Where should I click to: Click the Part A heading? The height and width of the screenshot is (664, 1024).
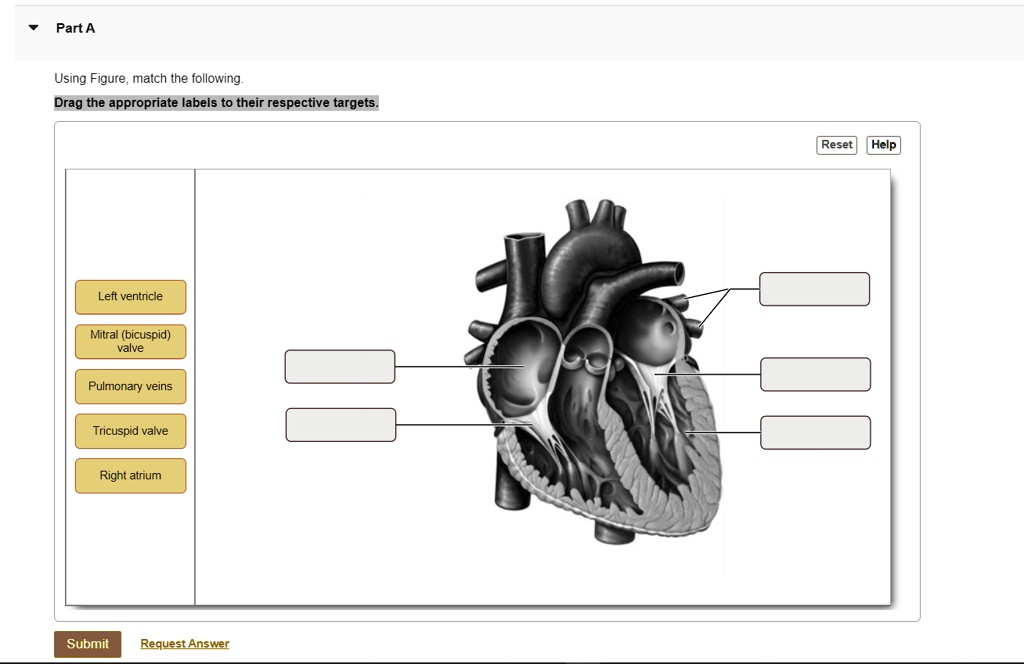coord(75,27)
